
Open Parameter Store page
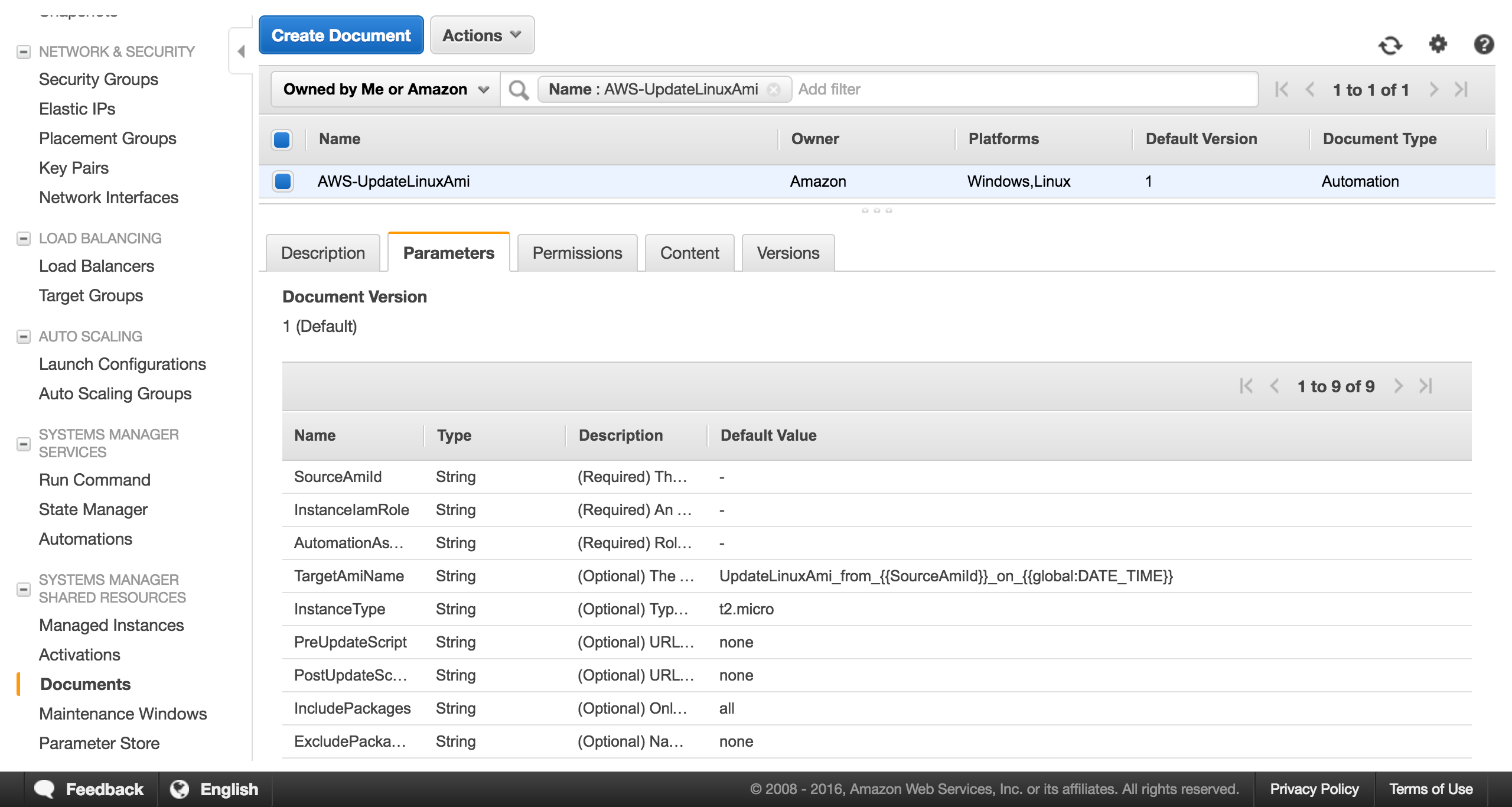pyautogui.click(x=99, y=744)
